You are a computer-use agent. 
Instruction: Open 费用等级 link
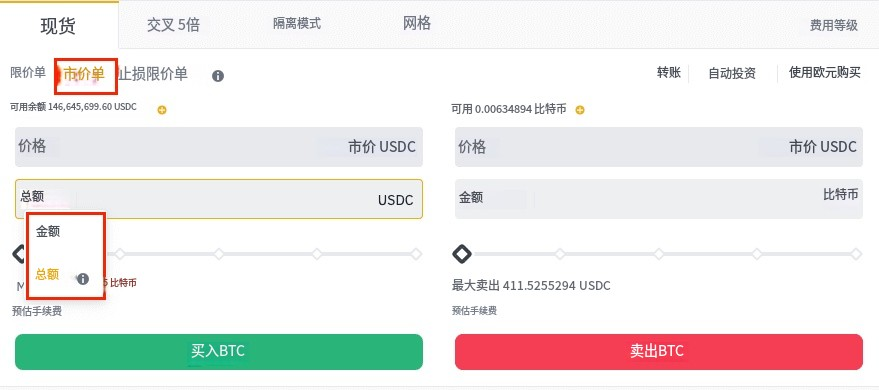[x=834, y=25]
